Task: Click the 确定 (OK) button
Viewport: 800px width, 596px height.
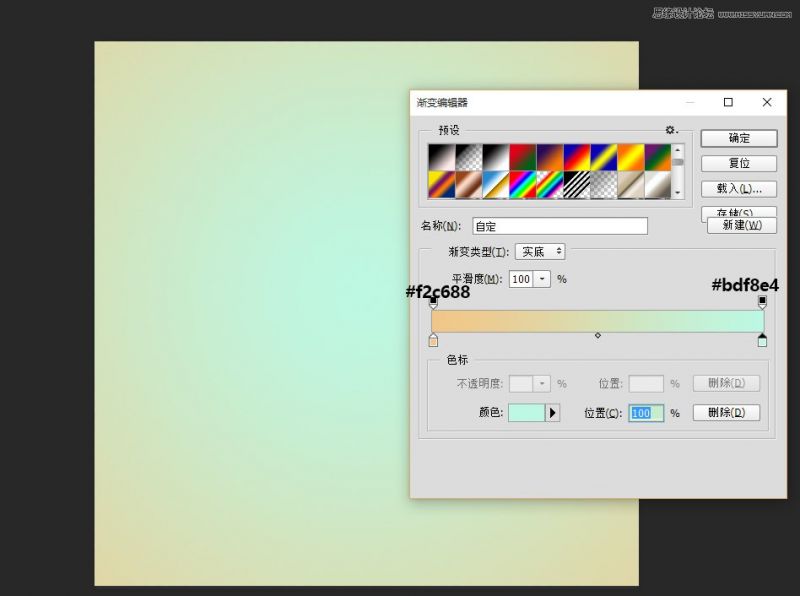Action: [738, 138]
